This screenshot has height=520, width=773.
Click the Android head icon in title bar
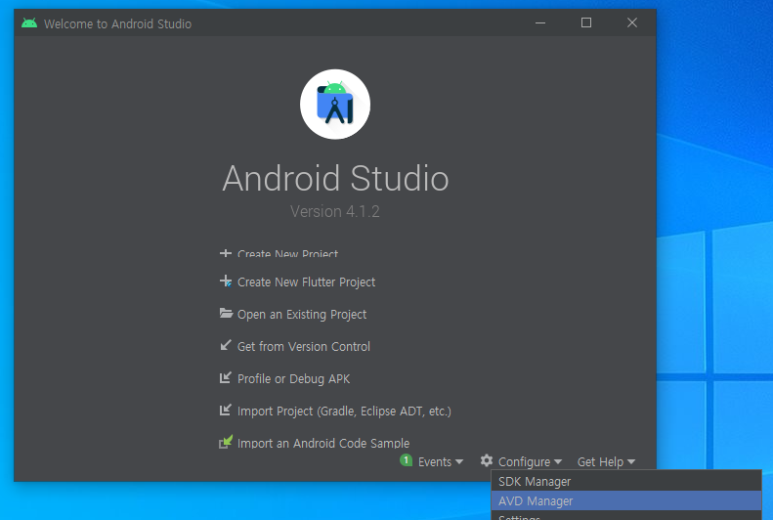[x=29, y=23]
